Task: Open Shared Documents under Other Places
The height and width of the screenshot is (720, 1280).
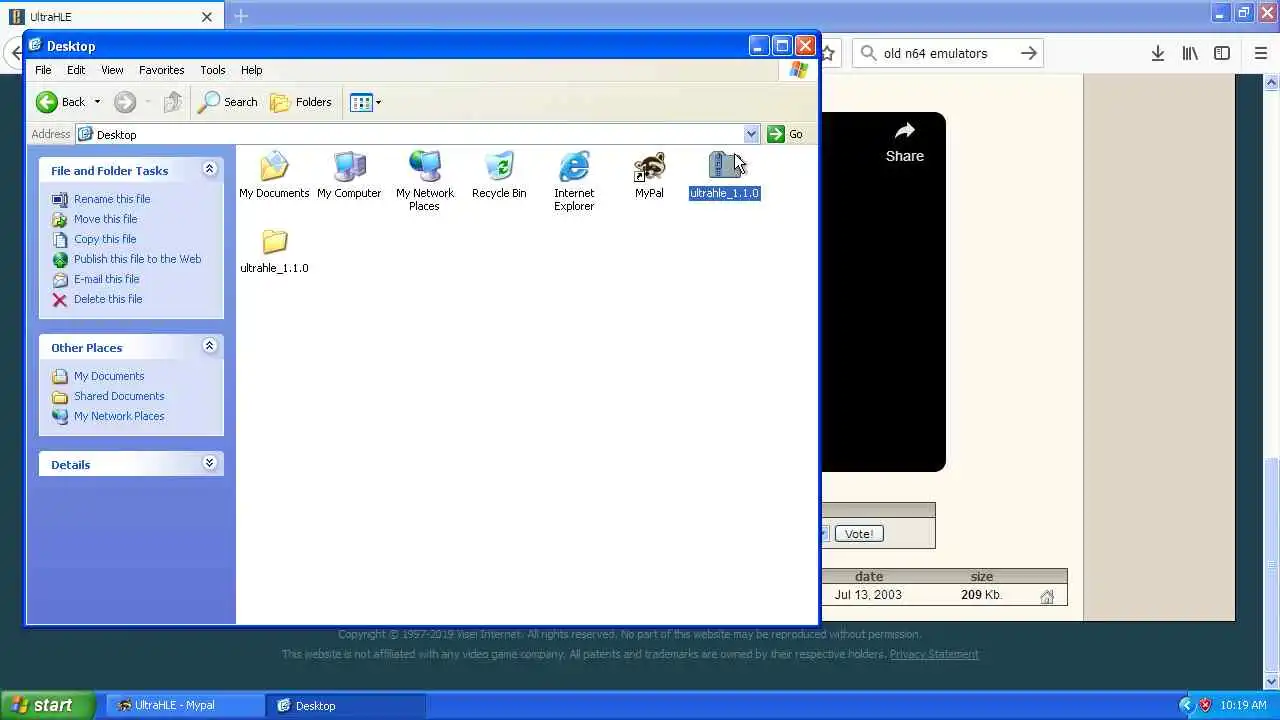Action: [118, 396]
